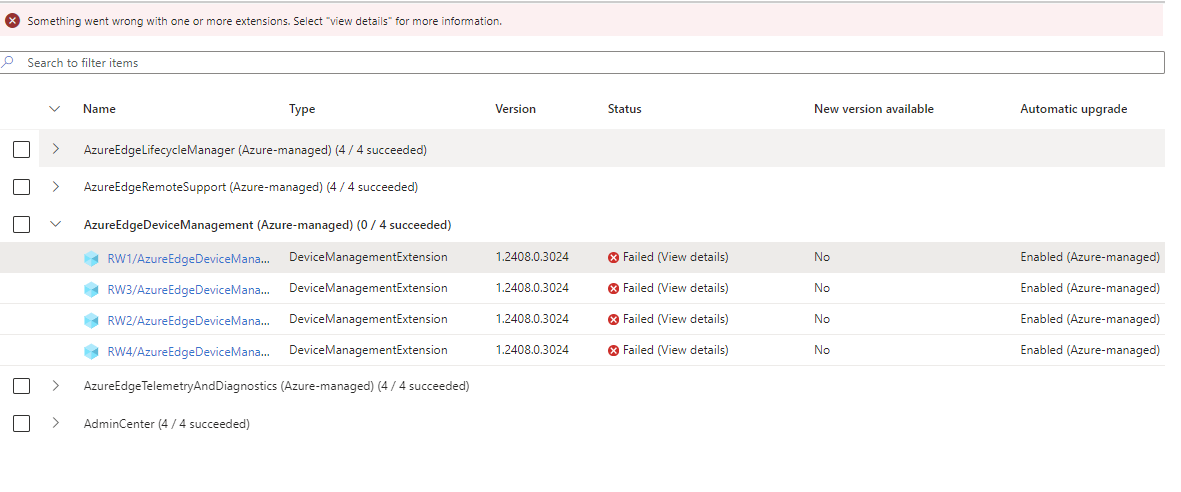Image resolution: width=1181 pixels, height=492 pixels.
Task: Click version 1.2408.0.3024 in RW3 row
Action: coord(532,288)
